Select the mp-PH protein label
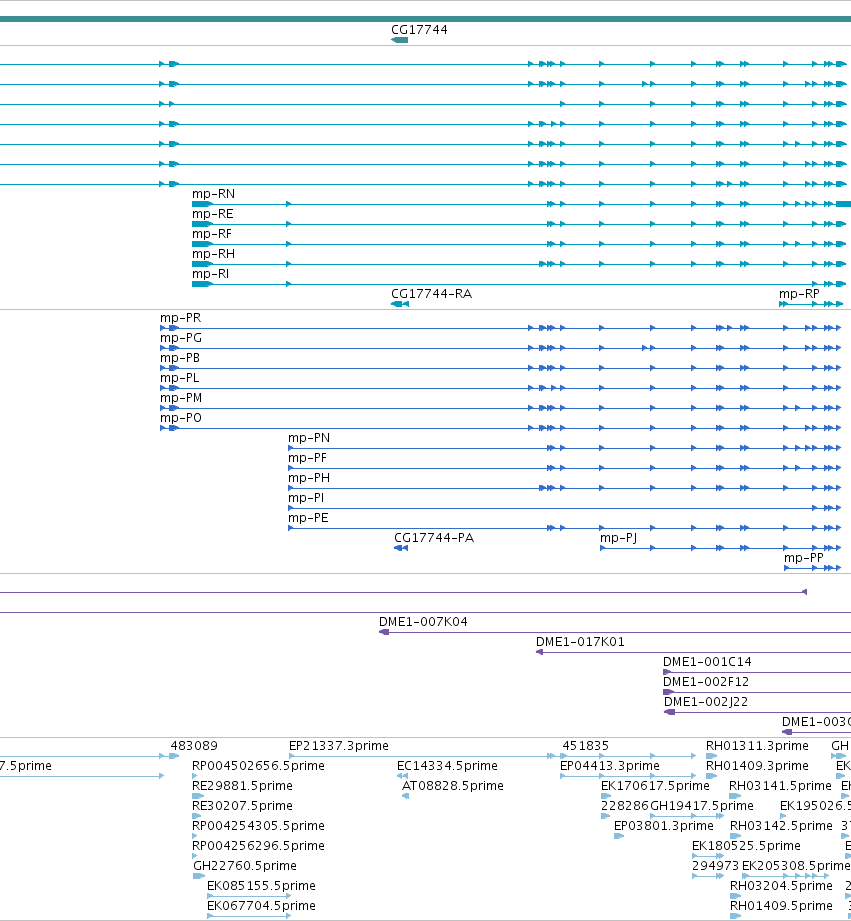 pos(309,478)
